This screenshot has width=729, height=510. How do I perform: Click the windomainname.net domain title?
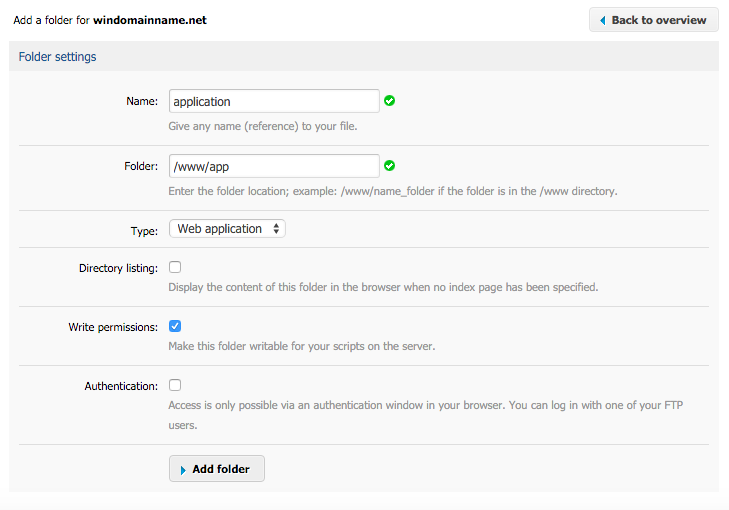pos(150,20)
